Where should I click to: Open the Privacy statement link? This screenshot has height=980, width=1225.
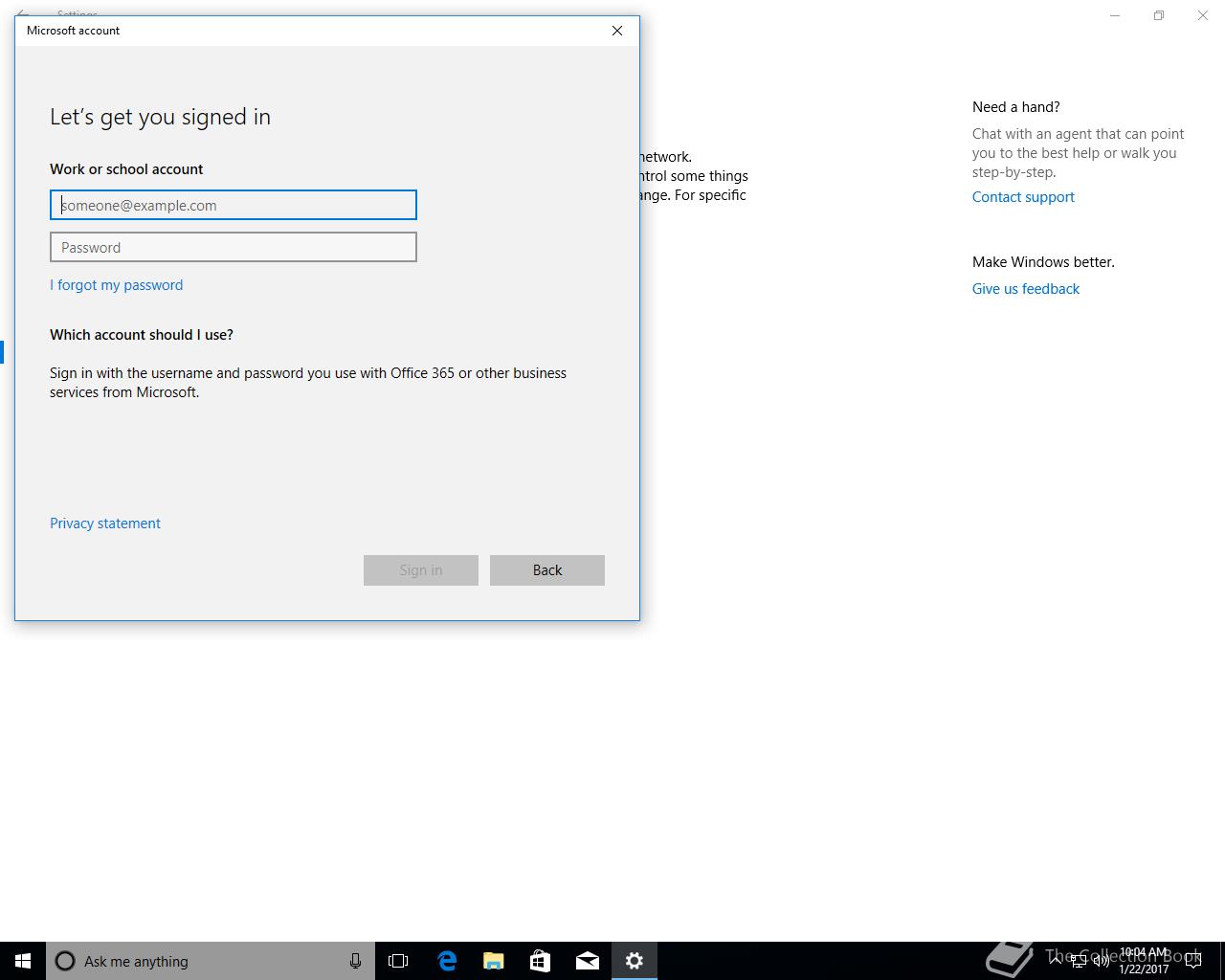point(105,523)
